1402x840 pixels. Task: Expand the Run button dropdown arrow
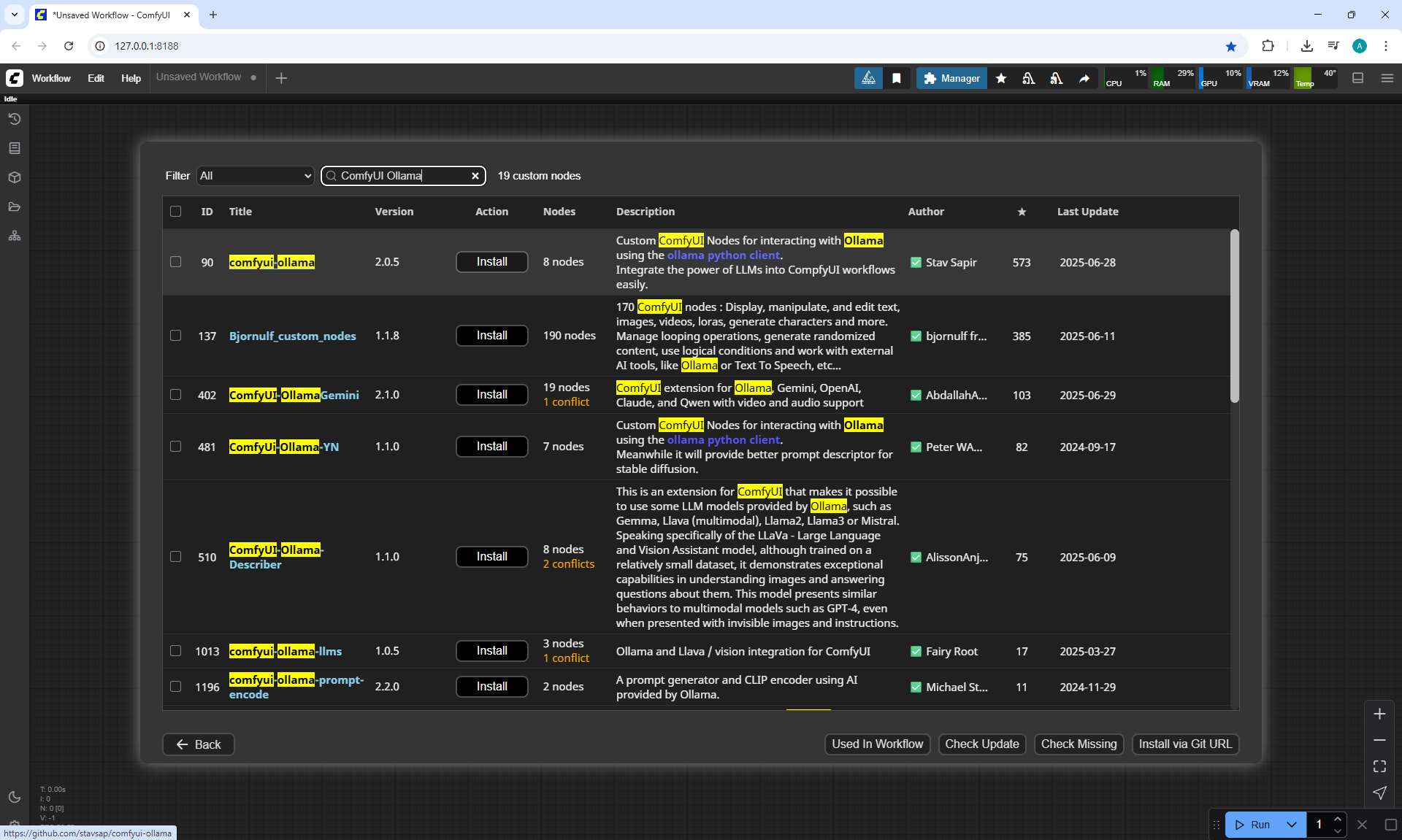pyautogui.click(x=1292, y=825)
